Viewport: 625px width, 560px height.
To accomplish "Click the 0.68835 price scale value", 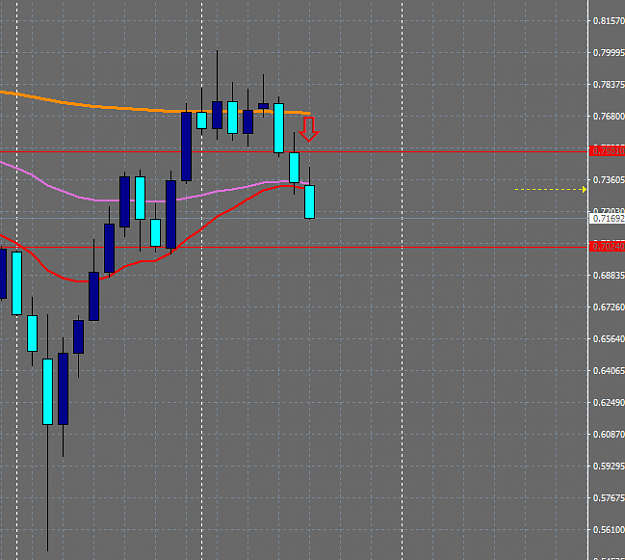I will (x=608, y=275).
